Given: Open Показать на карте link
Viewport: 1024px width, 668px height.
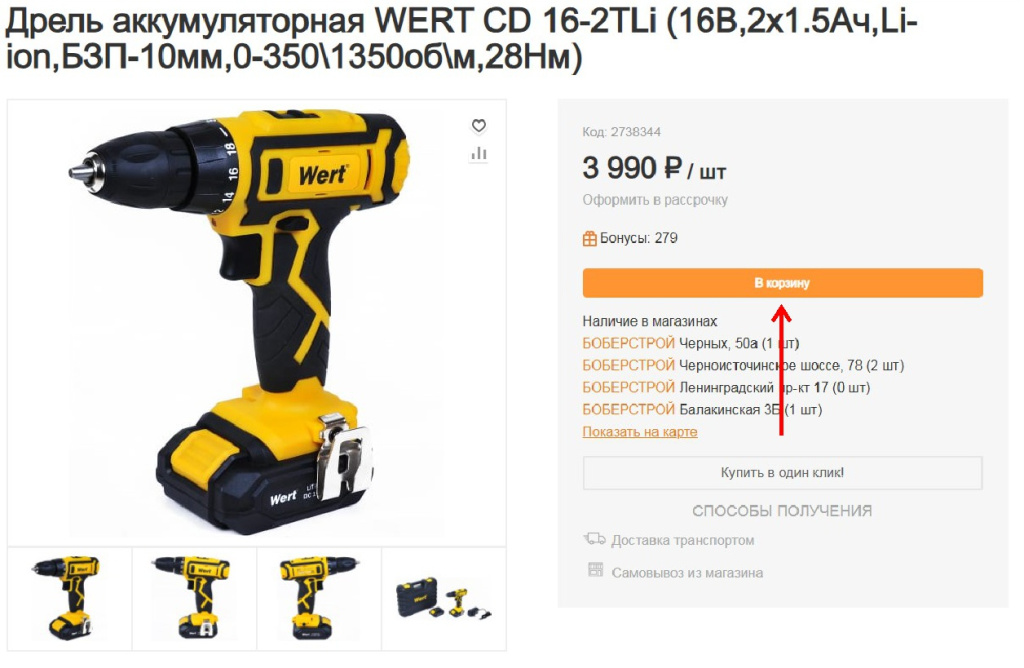Looking at the screenshot, I should (640, 432).
